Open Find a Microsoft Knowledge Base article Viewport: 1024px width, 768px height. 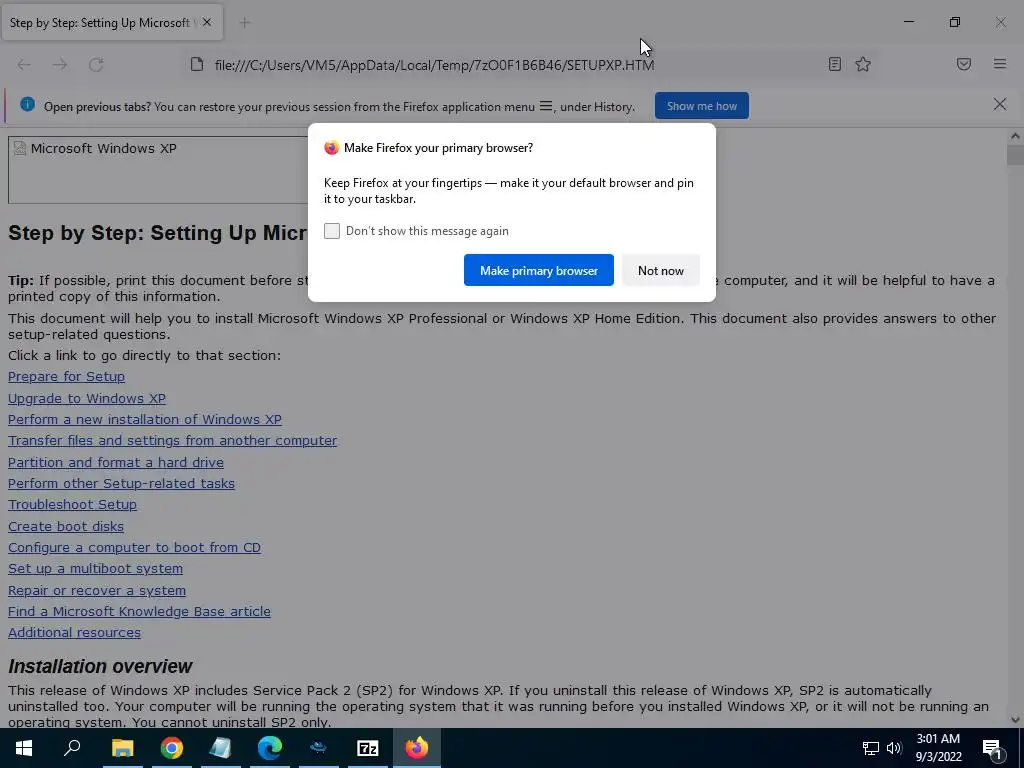(139, 611)
